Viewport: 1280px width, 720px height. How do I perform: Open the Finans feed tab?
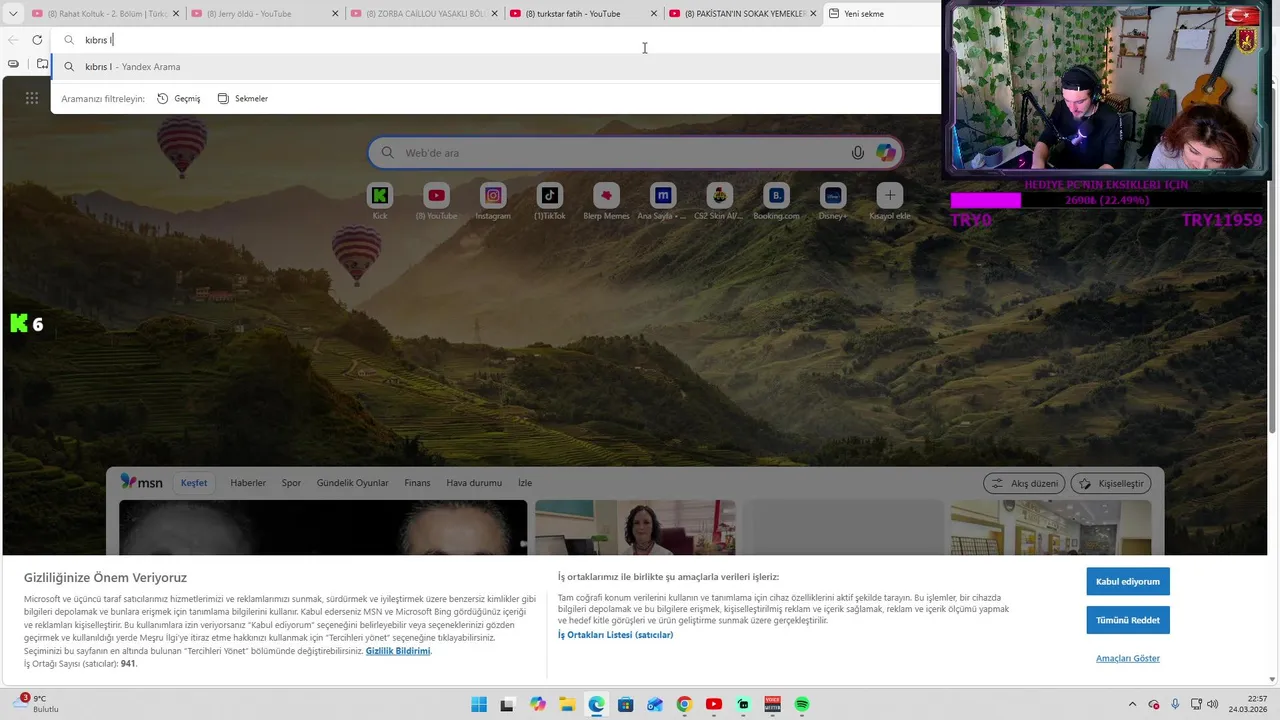(417, 483)
